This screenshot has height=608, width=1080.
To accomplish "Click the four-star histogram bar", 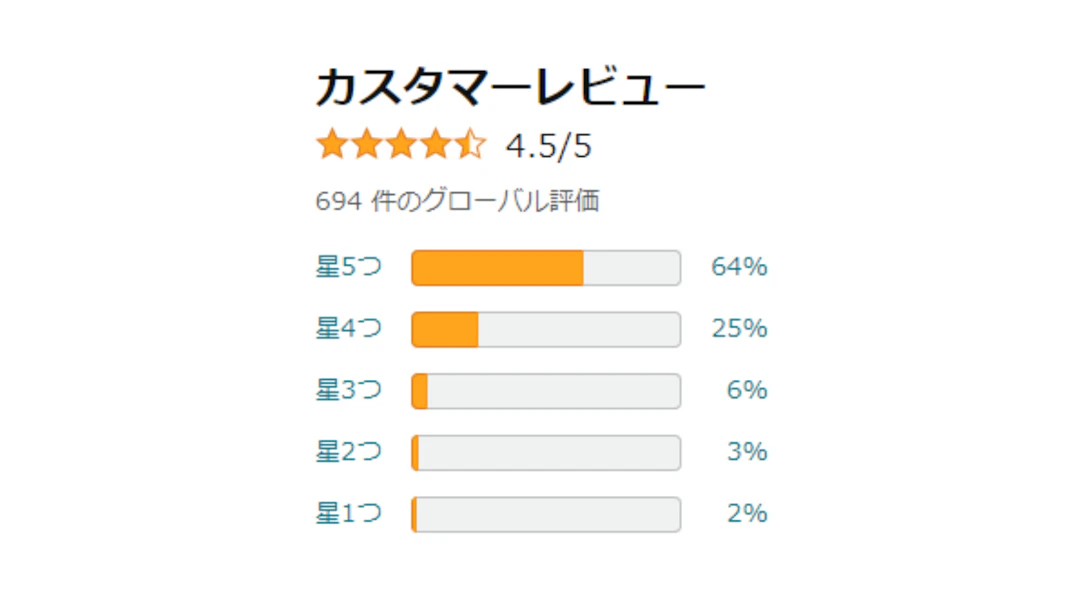I will point(546,329).
